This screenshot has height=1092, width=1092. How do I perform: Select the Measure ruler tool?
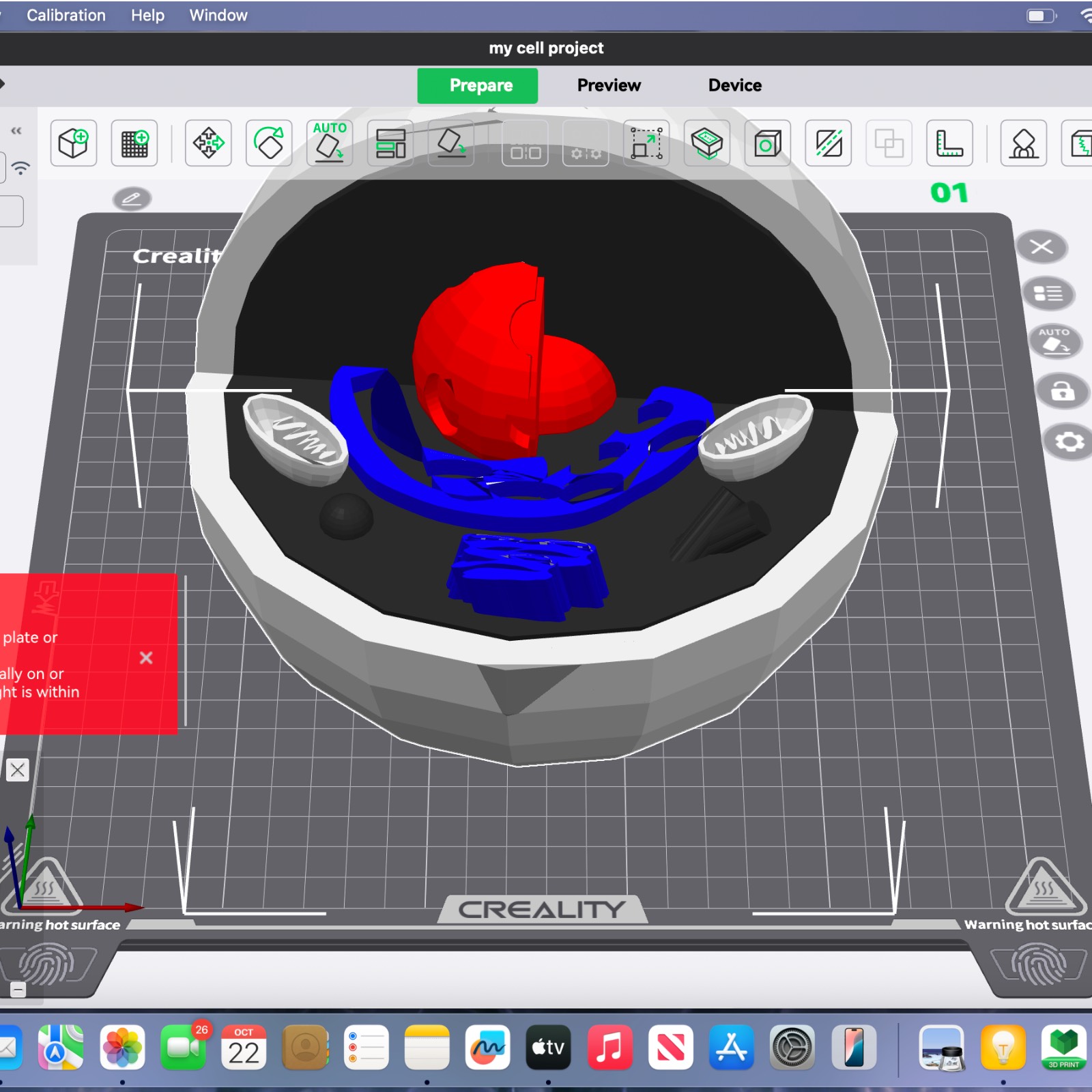click(x=949, y=143)
